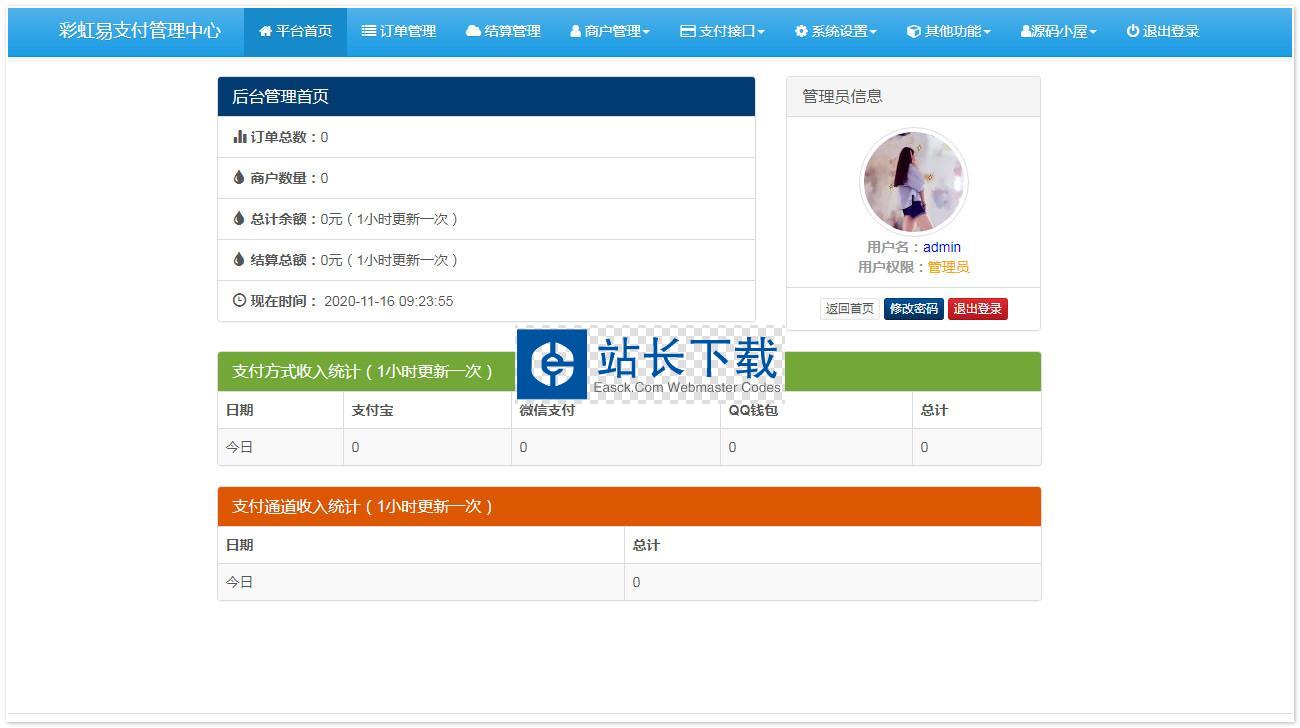
Task: Click the 0 under QQ钱包 column
Action: click(732, 447)
